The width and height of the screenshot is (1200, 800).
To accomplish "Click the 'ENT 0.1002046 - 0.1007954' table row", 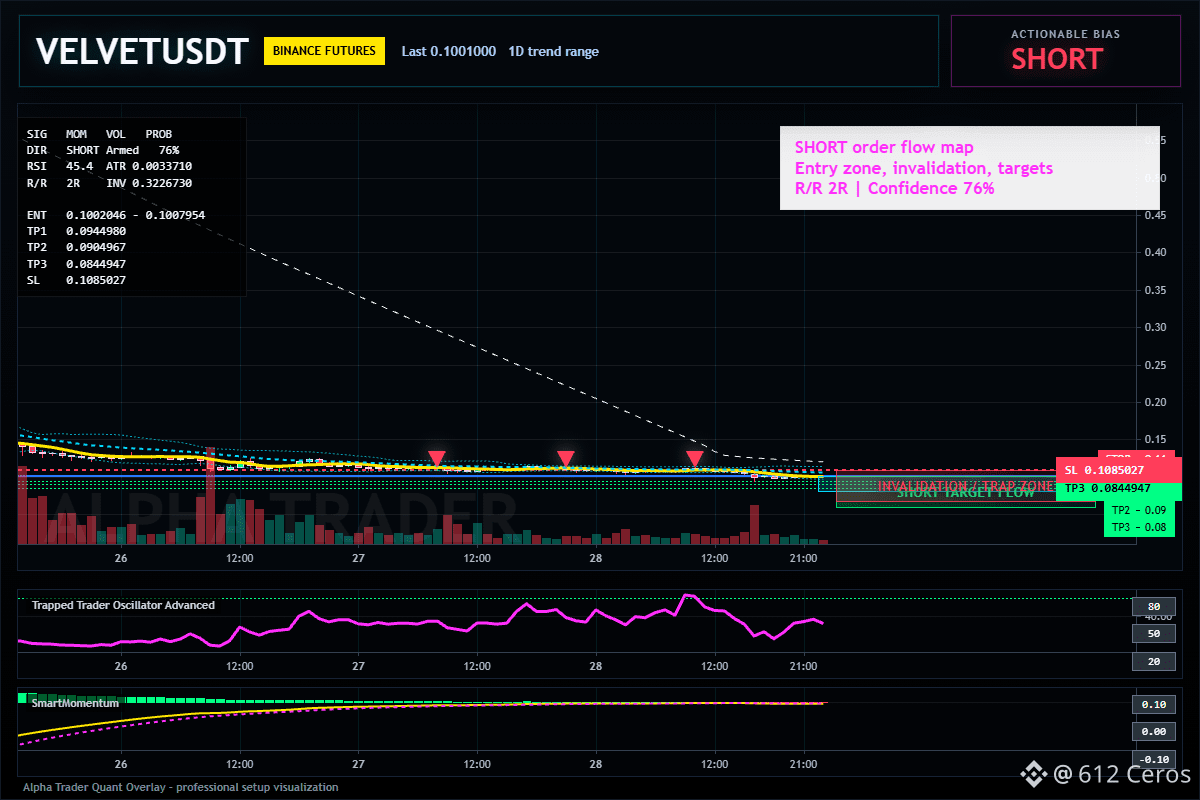I will click(116, 215).
